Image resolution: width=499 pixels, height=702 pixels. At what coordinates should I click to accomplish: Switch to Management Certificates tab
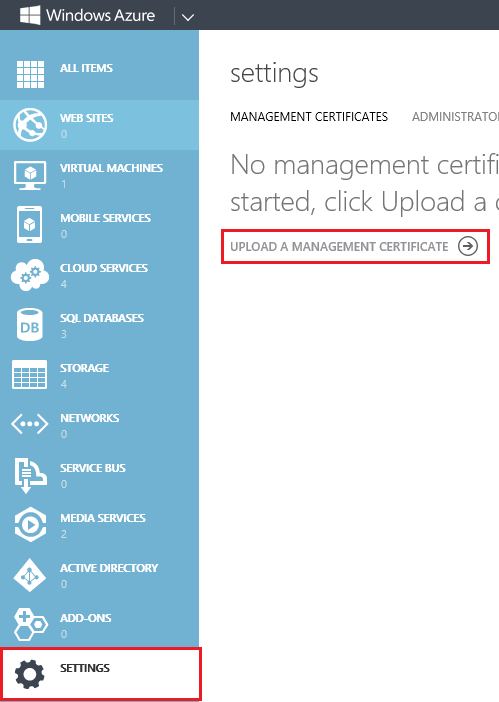pos(309,117)
